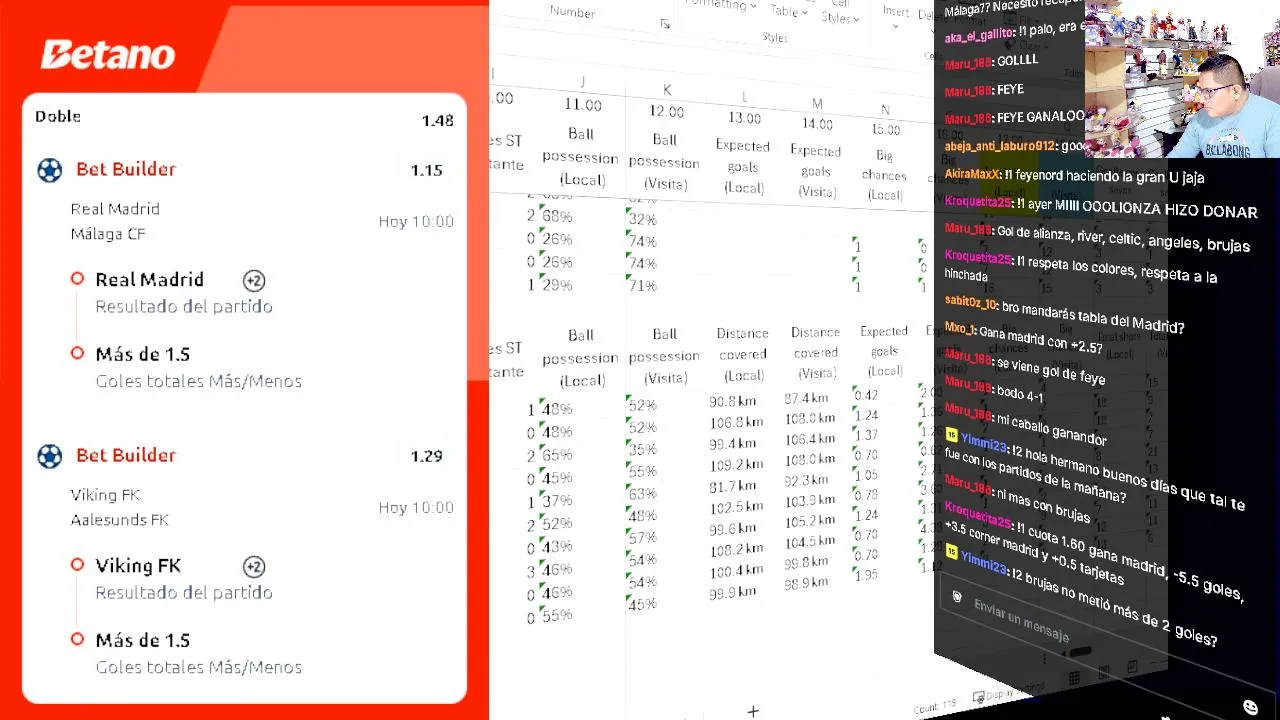This screenshot has width=1280, height=720.
Task: Select spreadsheet column L header
Action: click(x=743, y=97)
